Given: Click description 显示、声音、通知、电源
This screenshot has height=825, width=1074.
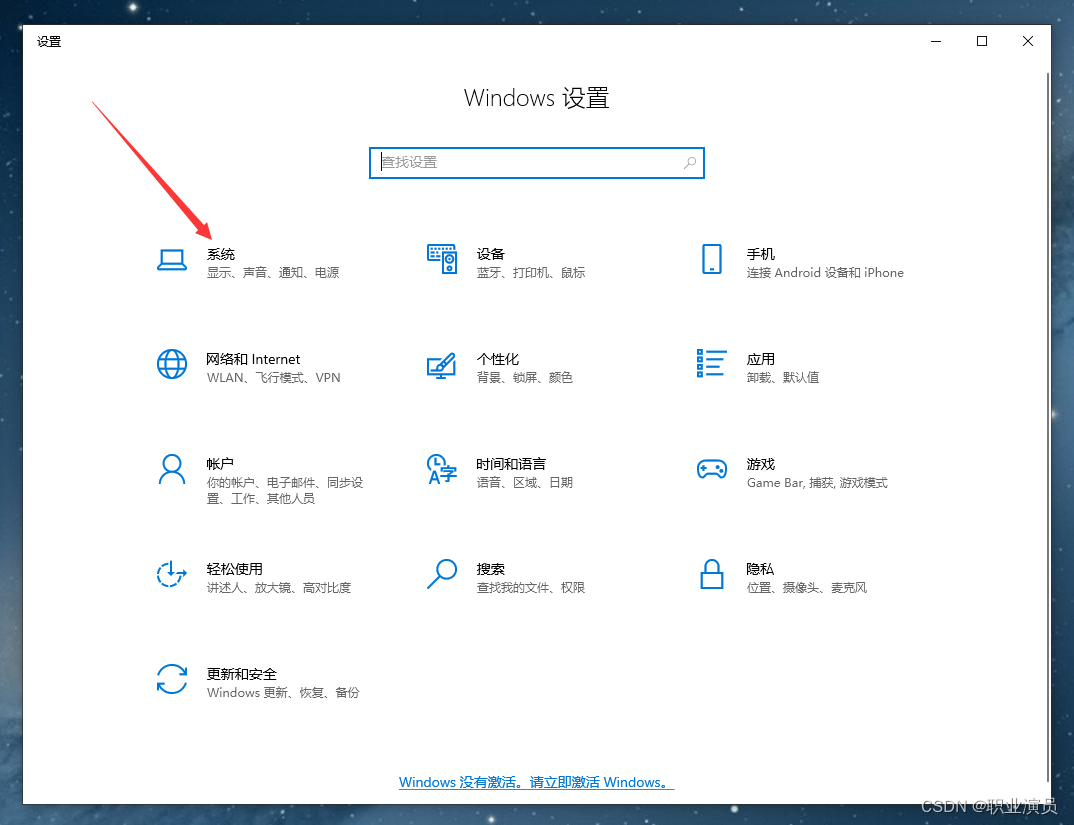Looking at the screenshot, I should (273, 273).
